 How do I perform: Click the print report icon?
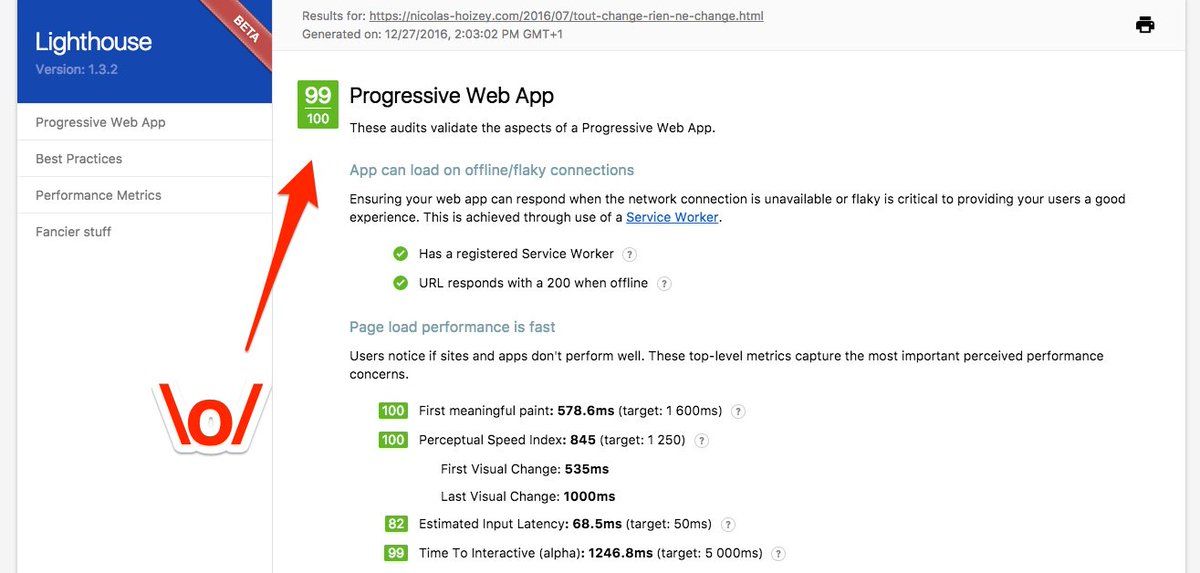click(x=1145, y=25)
